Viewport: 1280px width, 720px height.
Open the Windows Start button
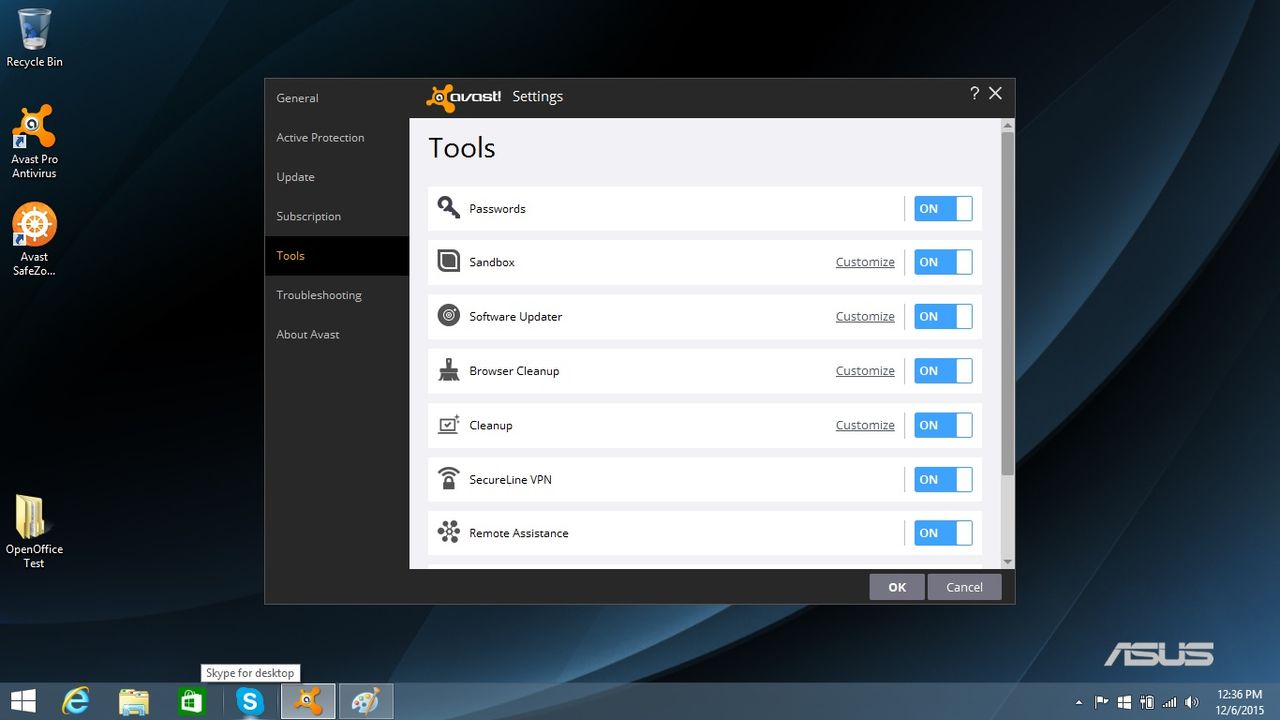tap(23, 701)
